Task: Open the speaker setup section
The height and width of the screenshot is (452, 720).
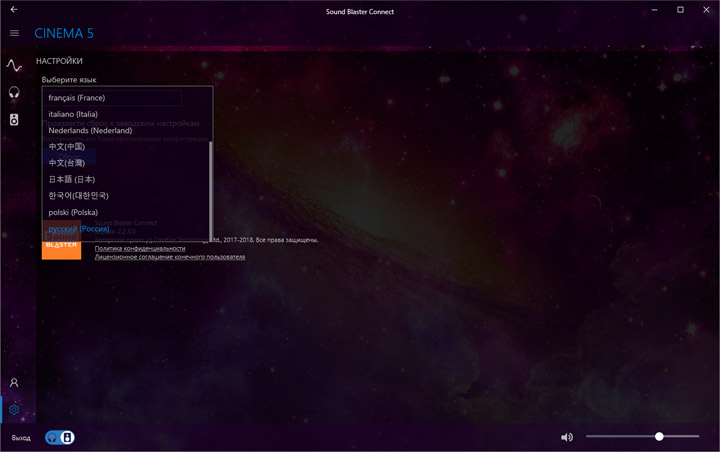Action: tap(14, 120)
